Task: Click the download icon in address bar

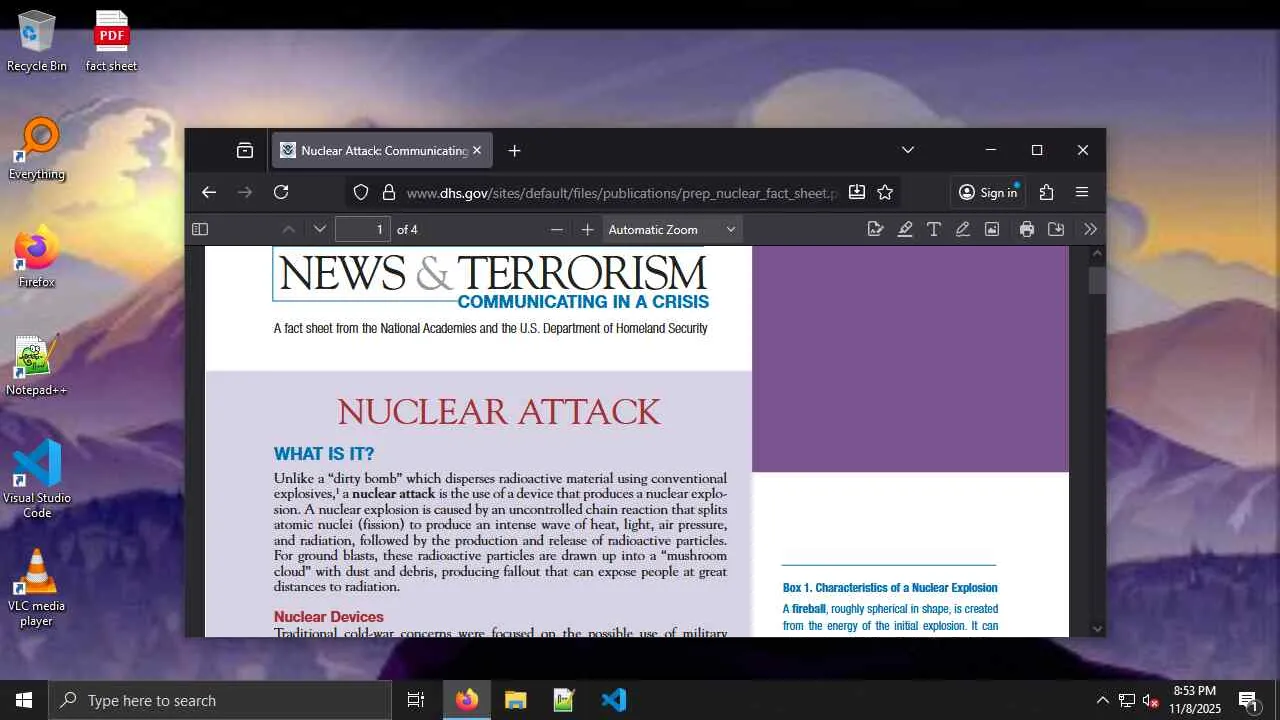Action: tap(857, 192)
